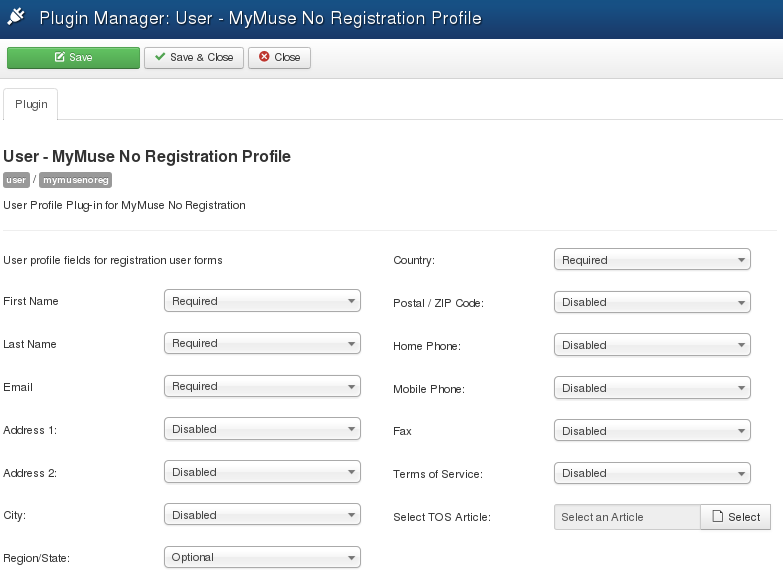Image resolution: width=783 pixels, height=578 pixels.
Task: Expand the Email field dropdown
Action: (x=262, y=387)
